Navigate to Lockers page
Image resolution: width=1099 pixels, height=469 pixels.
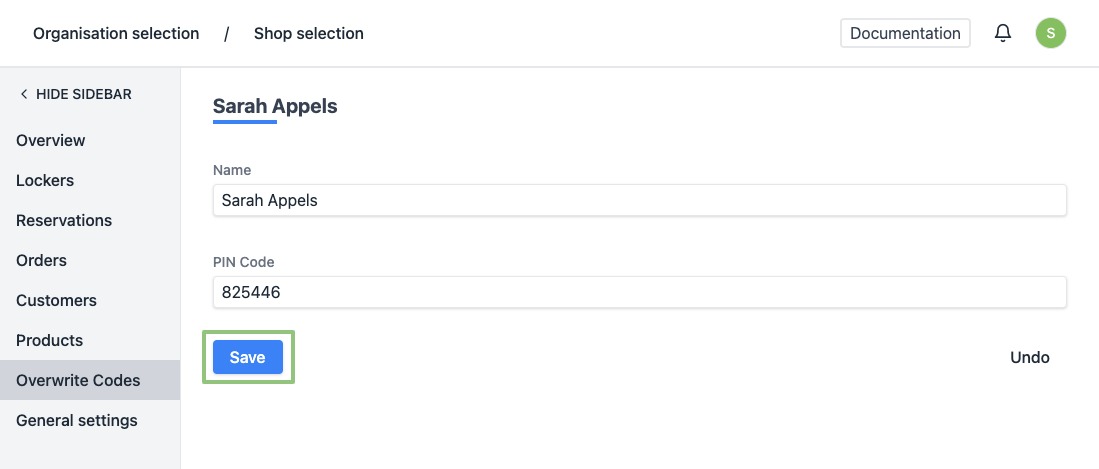pyautogui.click(x=45, y=180)
